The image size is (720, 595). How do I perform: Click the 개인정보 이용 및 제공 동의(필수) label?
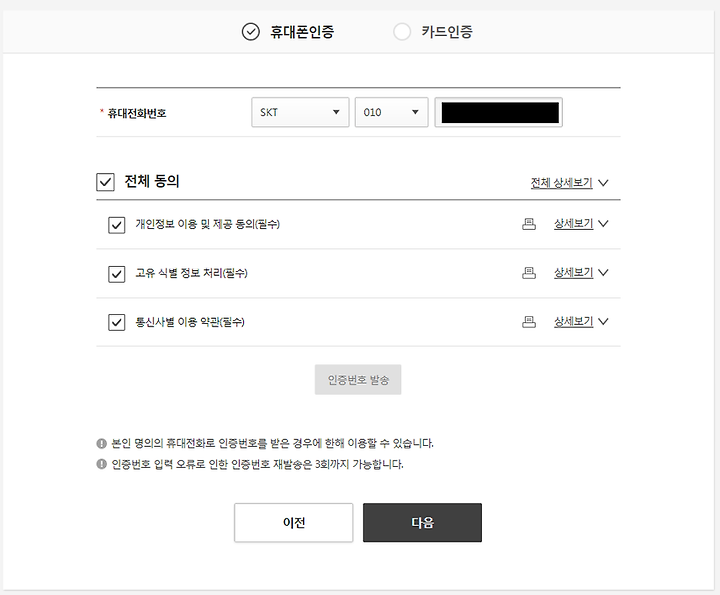[x=208, y=224]
